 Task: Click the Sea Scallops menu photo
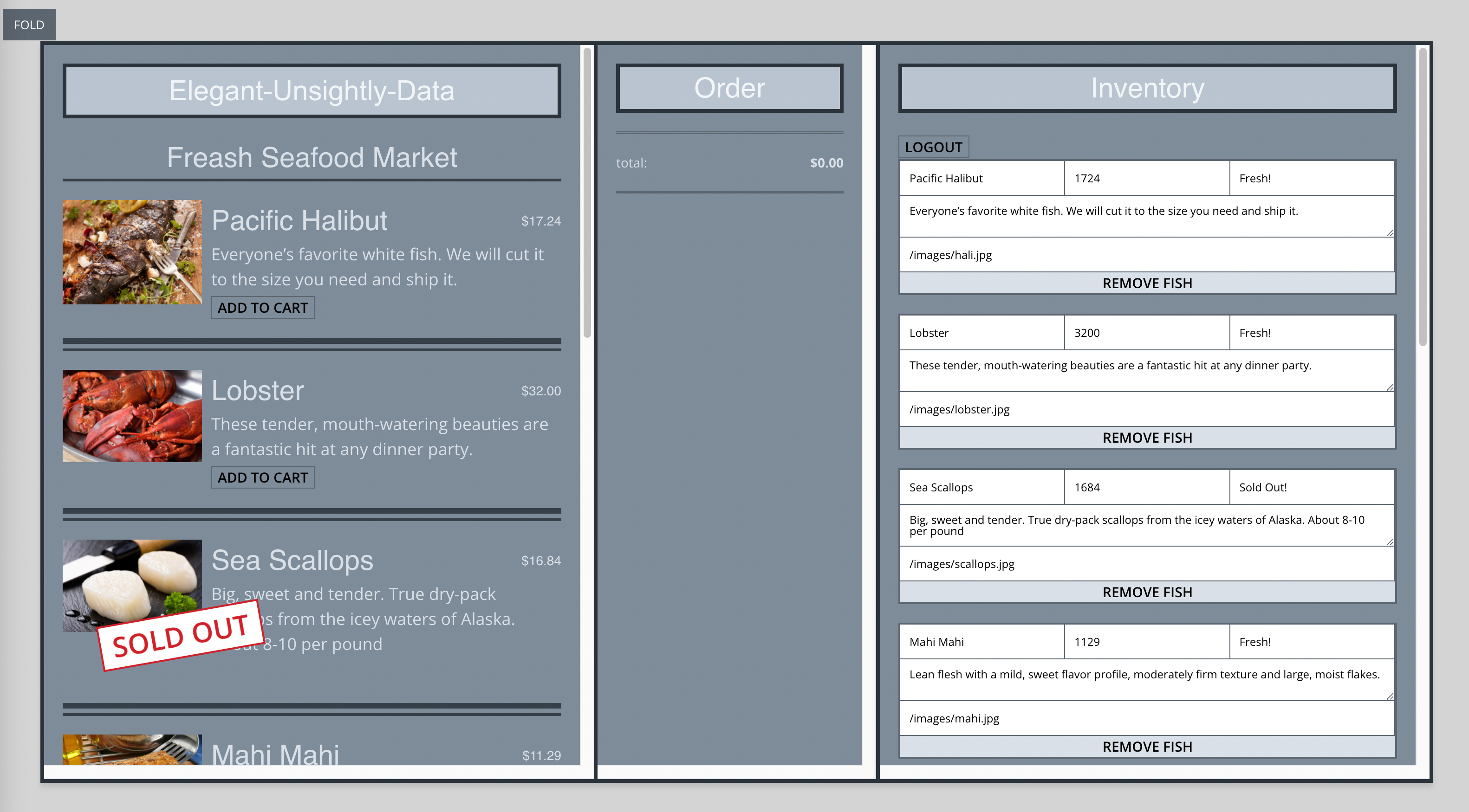[132, 581]
